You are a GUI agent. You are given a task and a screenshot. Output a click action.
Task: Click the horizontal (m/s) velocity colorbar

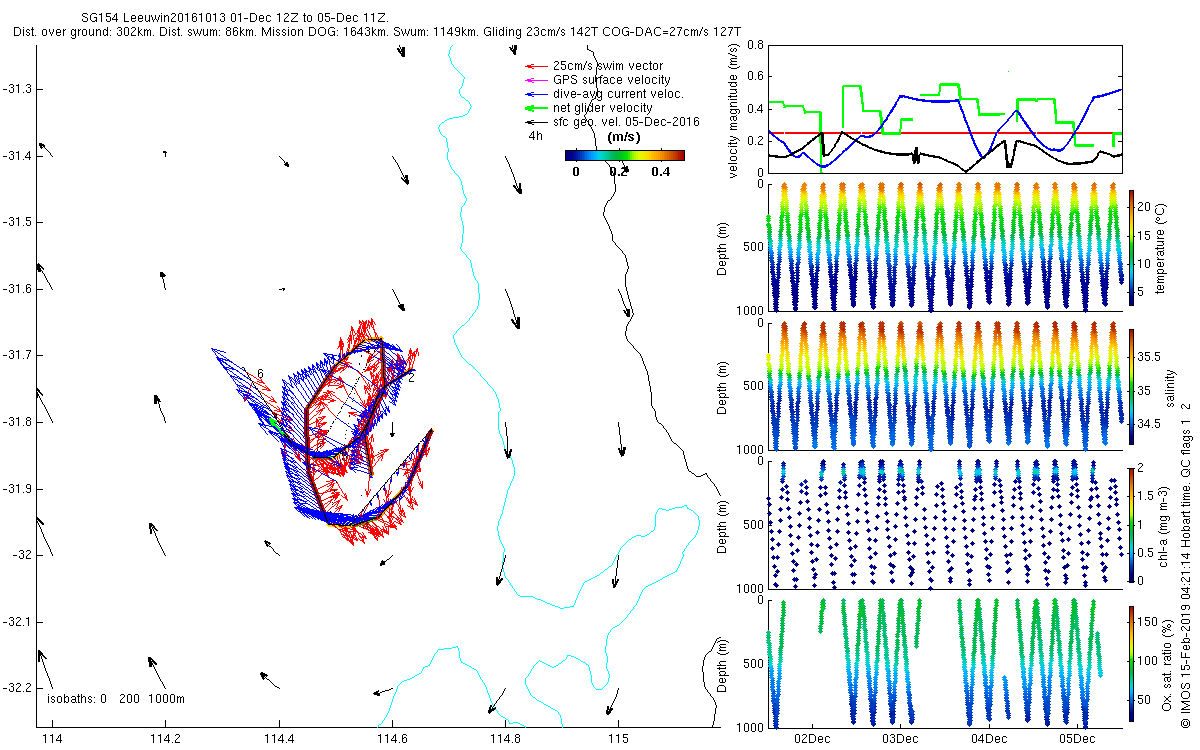[x=624, y=155]
